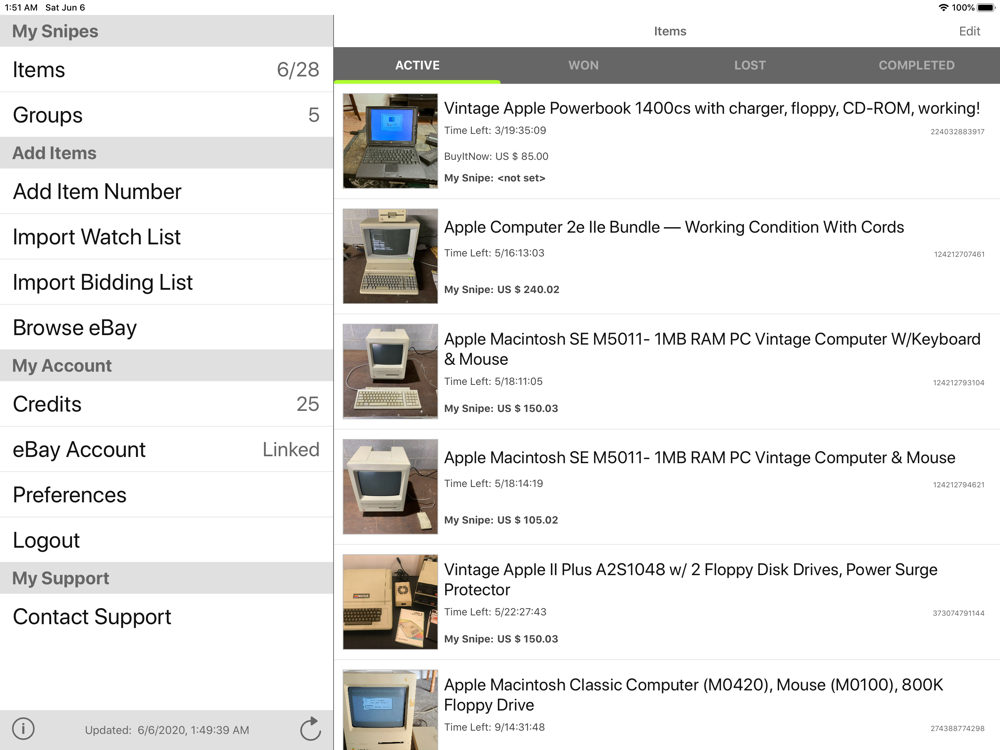The height and width of the screenshot is (750, 1000).
Task: Open the Apple 2e IIe Bundle thumbnail
Action: [x=390, y=256]
